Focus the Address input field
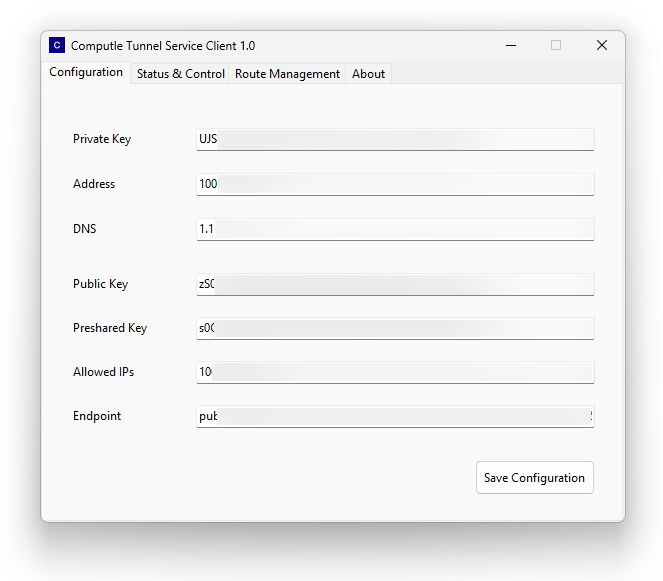Viewport: 663px width, 581px height. pyautogui.click(x=395, y=184)
